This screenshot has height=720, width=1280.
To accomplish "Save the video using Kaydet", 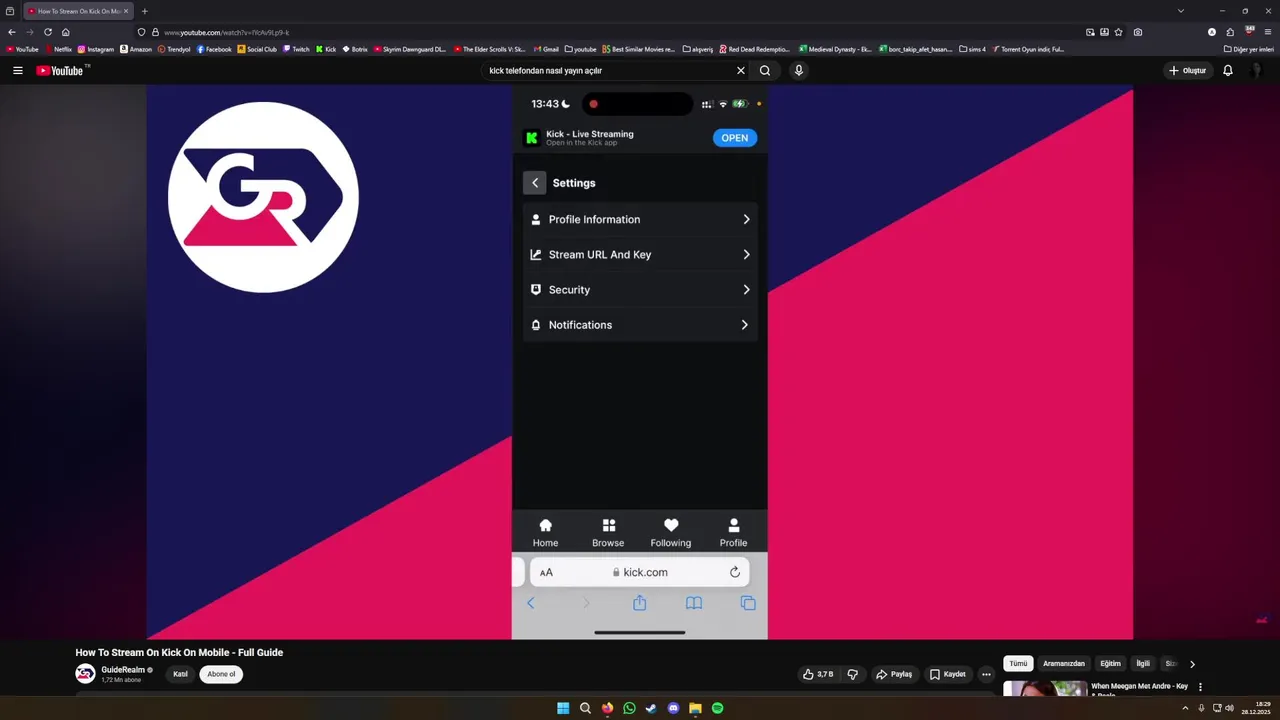I will pyautogui.click(x=948, y=674).
